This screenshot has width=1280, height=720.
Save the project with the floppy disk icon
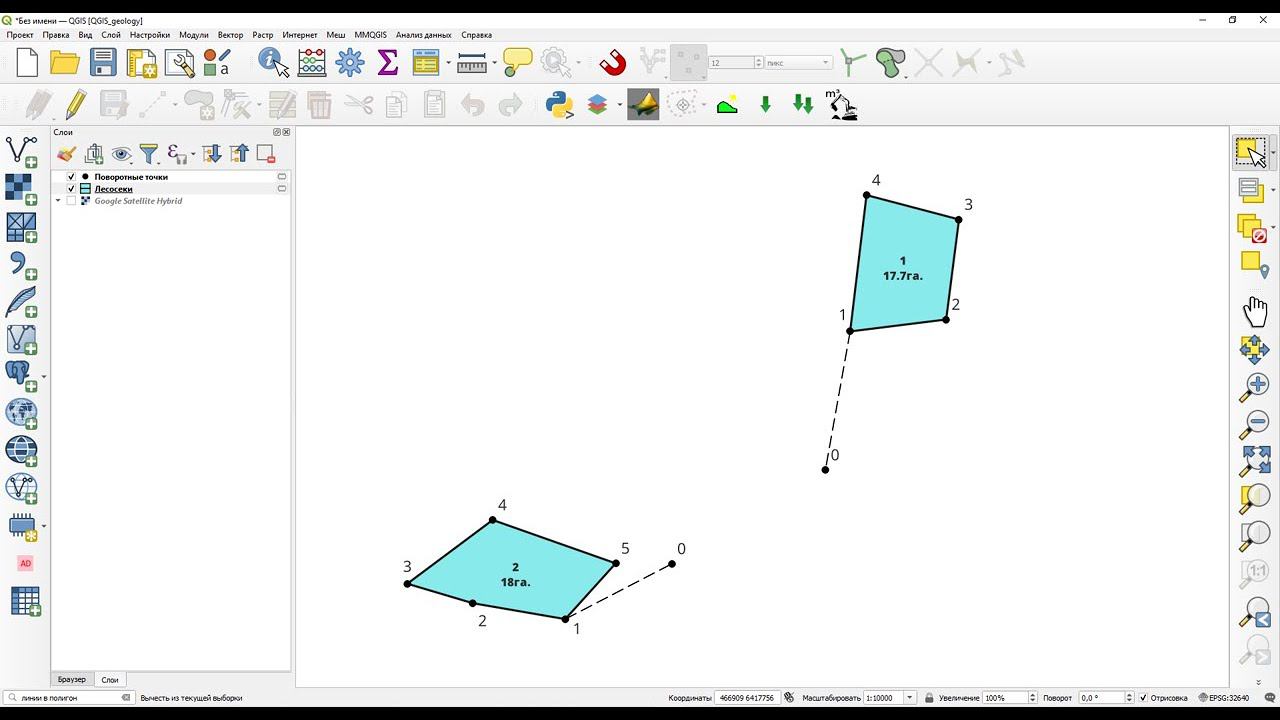coord(103,63)
